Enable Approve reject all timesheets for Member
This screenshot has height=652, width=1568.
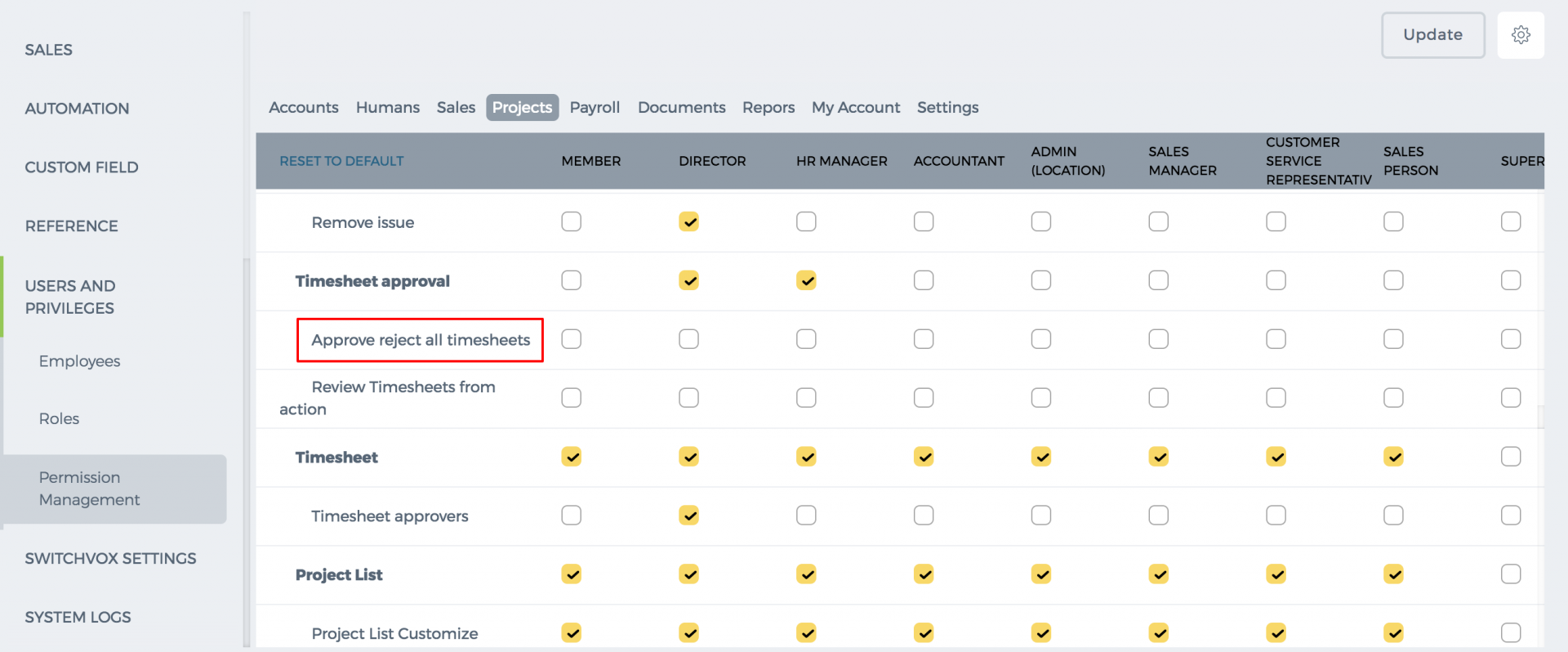click(572, 339)
